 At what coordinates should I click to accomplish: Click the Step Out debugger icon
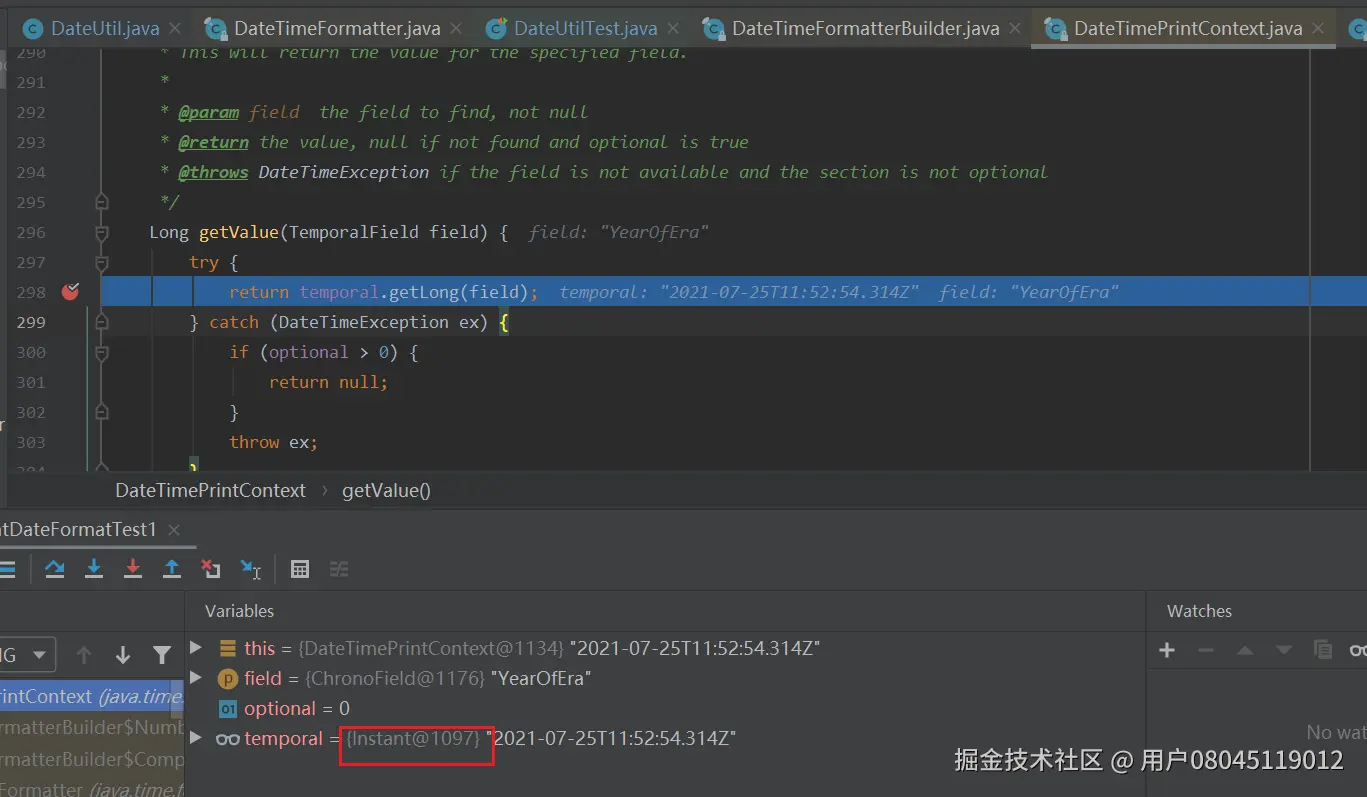coord(172,569)
